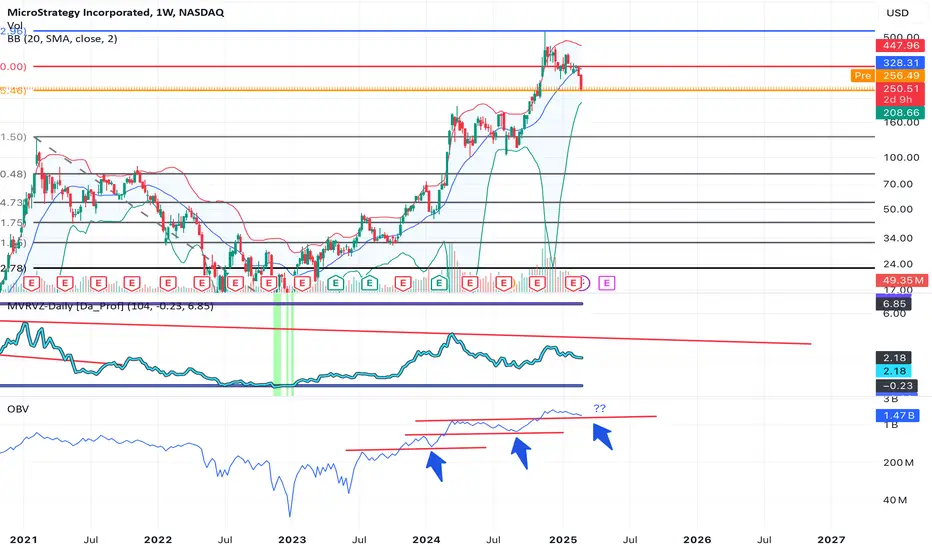932x550 pixels.
Task: Click the 2021 time axis label
Action: [23, 540]
